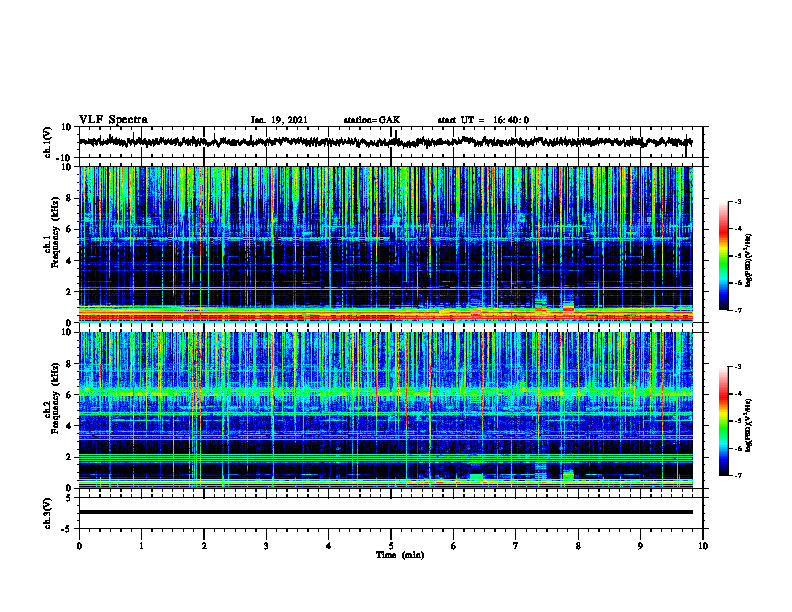Click time axis tick label "7"
The image size is (792, 612).
(516, 546)
